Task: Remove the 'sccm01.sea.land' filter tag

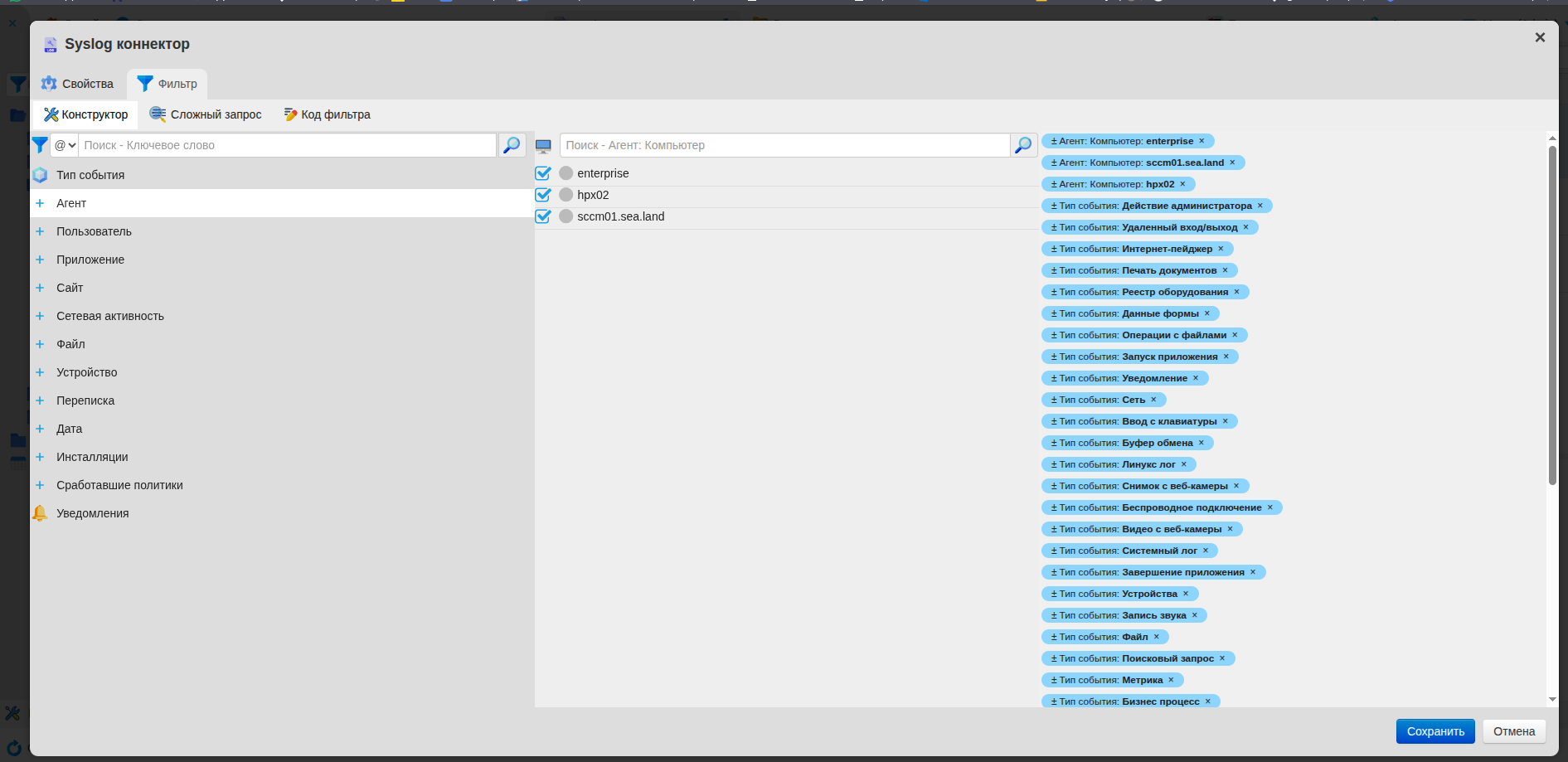Action: tap(1232, 163)
